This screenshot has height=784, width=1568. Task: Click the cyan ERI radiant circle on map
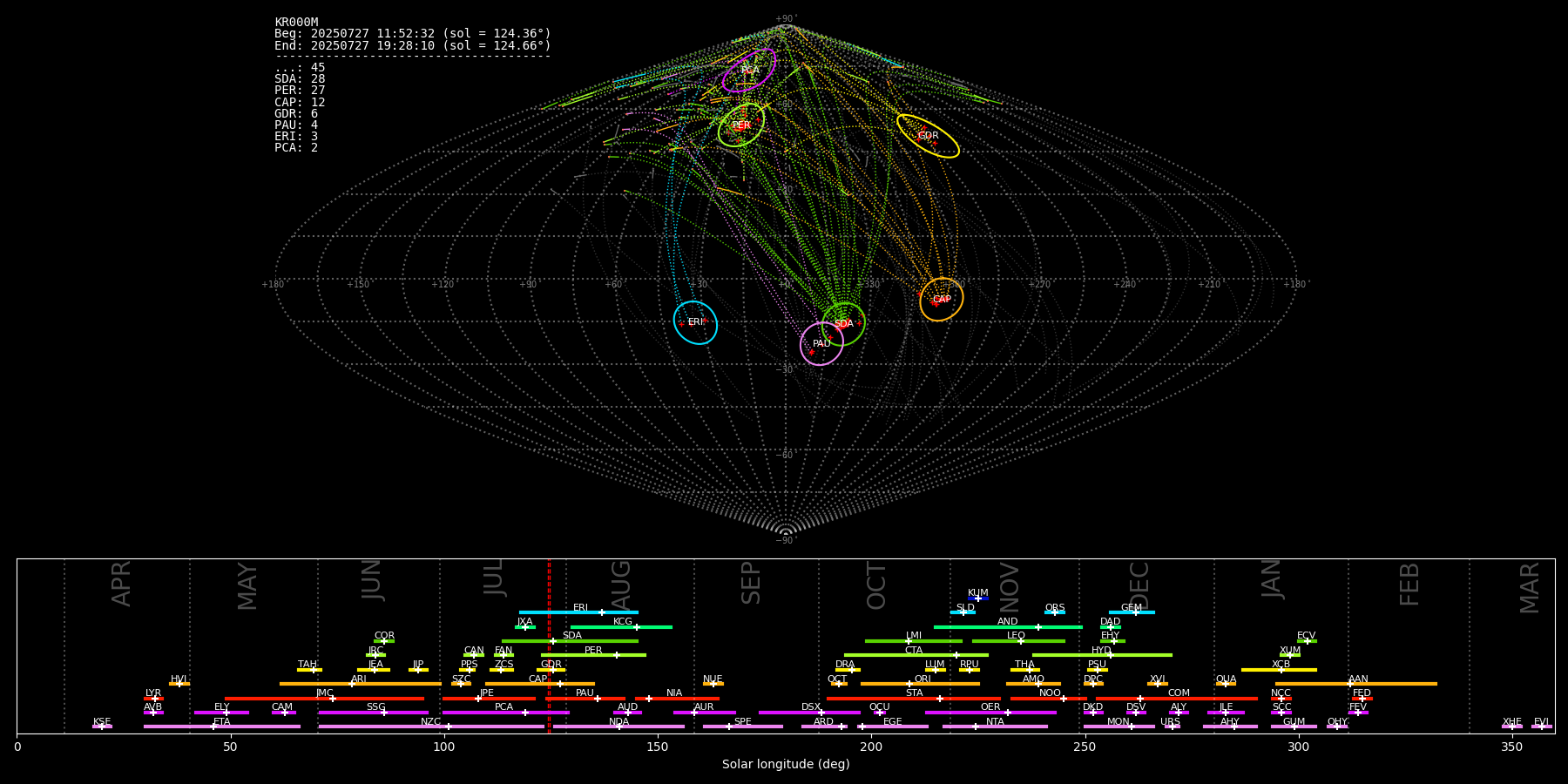[x=695, y=322]
